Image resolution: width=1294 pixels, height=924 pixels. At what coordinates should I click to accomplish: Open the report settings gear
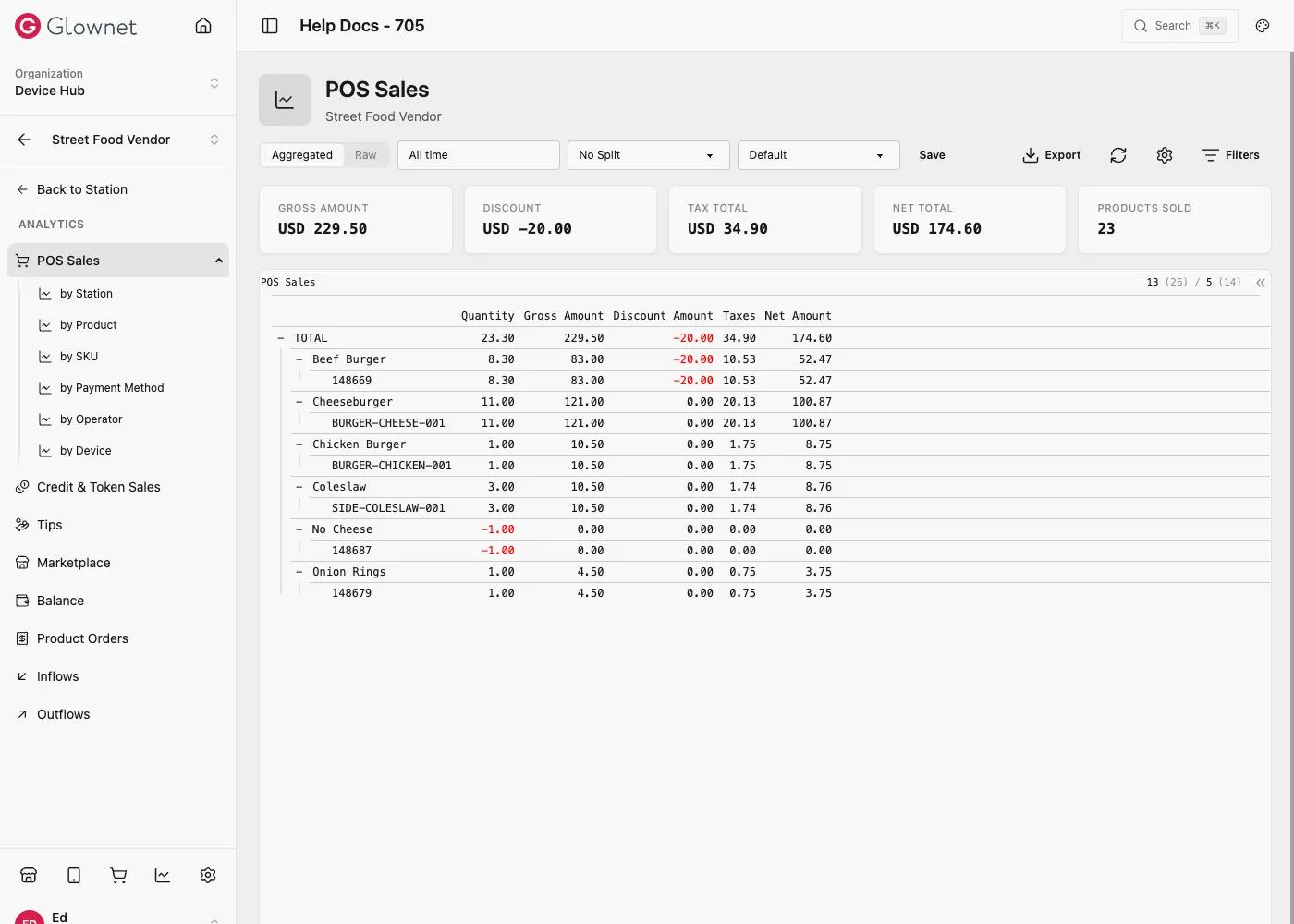1165,155
